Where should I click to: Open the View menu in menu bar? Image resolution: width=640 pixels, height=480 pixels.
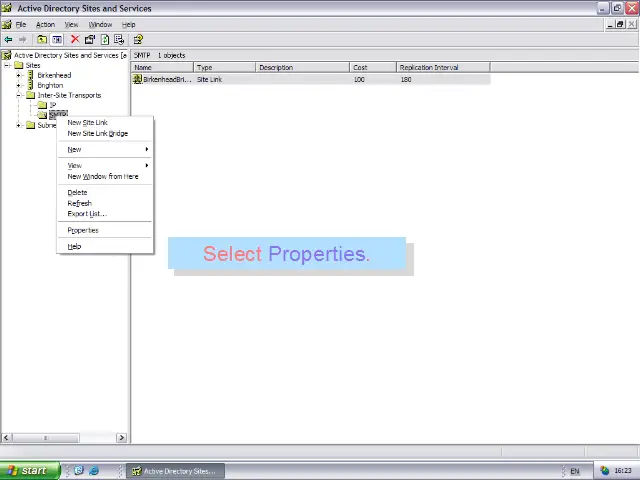71,24
